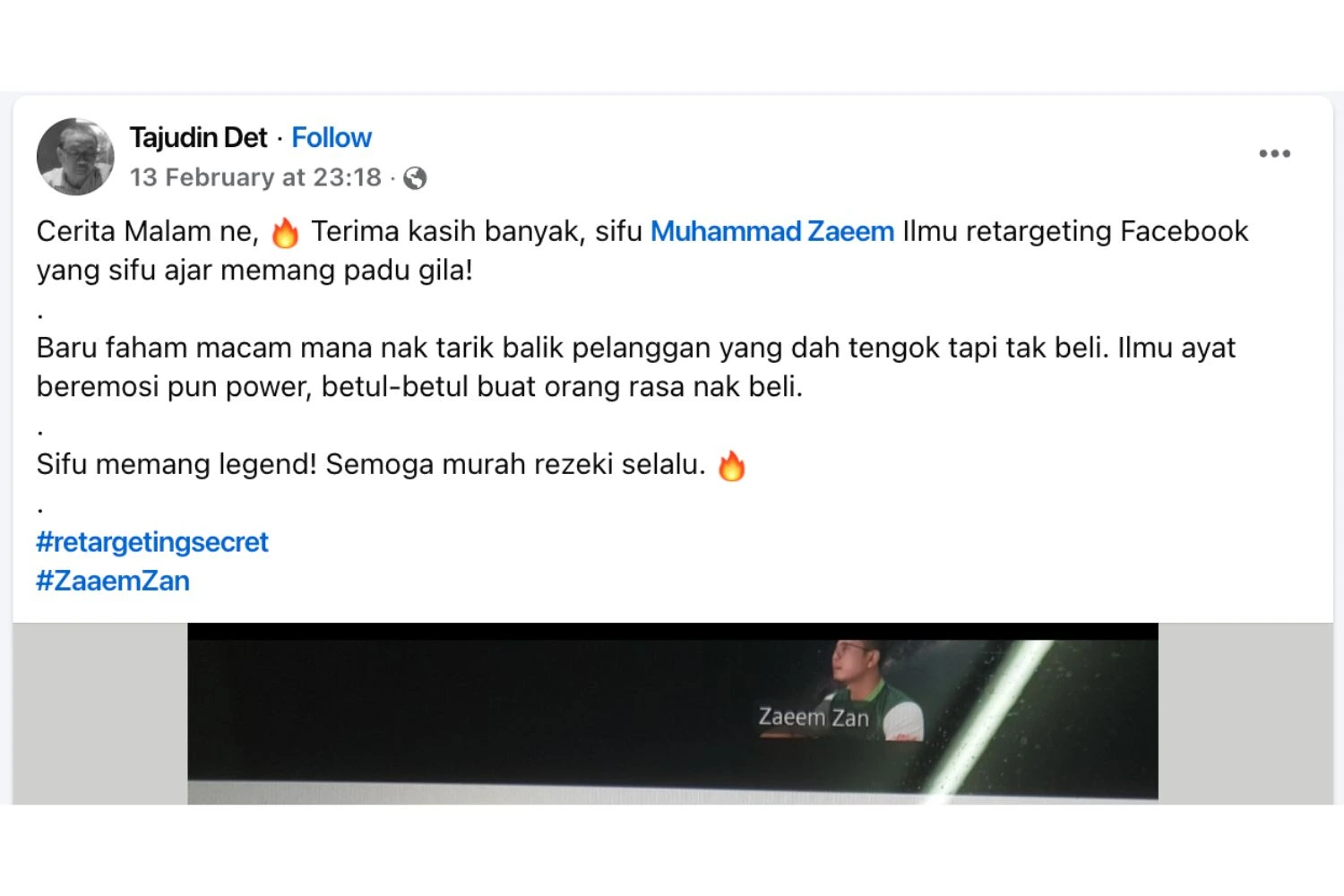This screenshot has width=1344, height=896.
Task: Click the phrase "yang sifu ajar memang padu gila!"
Action: [x=254, y=270]
